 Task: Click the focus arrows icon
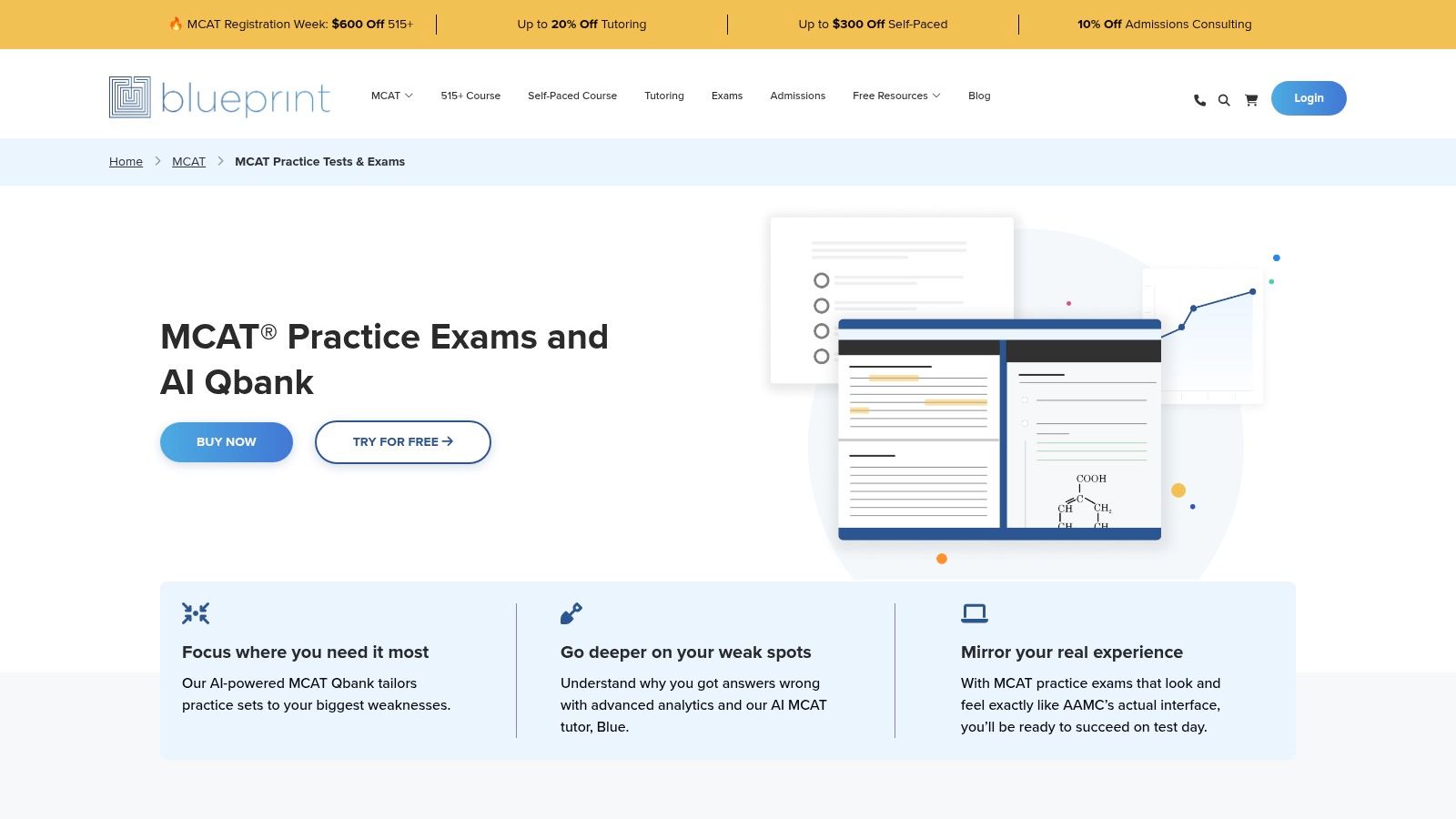(x=196, y=613)
